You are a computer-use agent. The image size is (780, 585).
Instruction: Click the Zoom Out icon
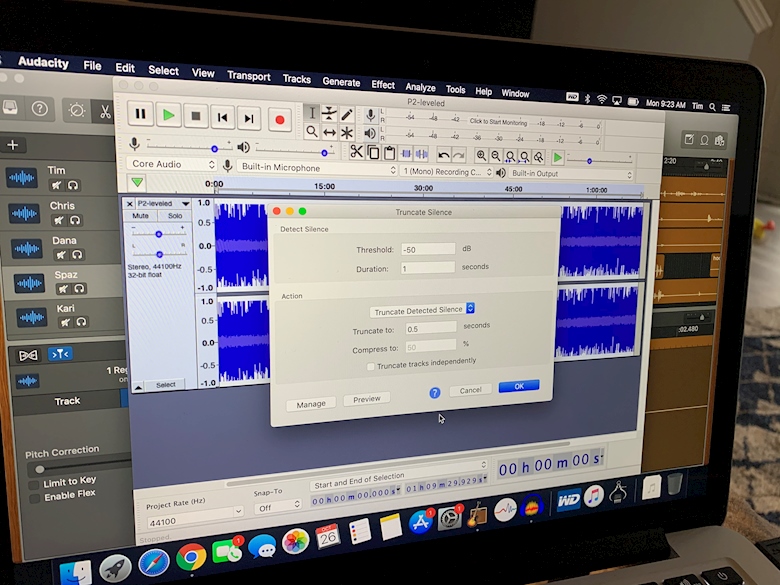tap(495, 157)
